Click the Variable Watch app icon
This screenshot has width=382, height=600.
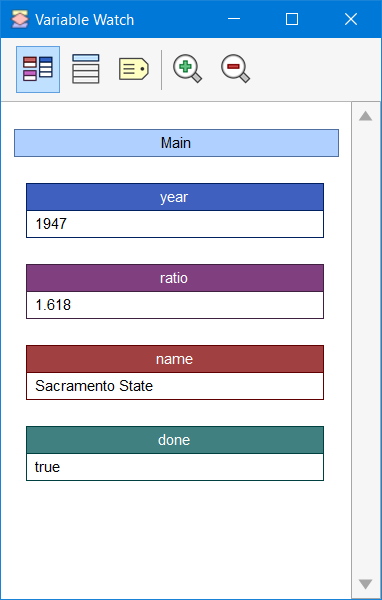[x=20, y=19]
